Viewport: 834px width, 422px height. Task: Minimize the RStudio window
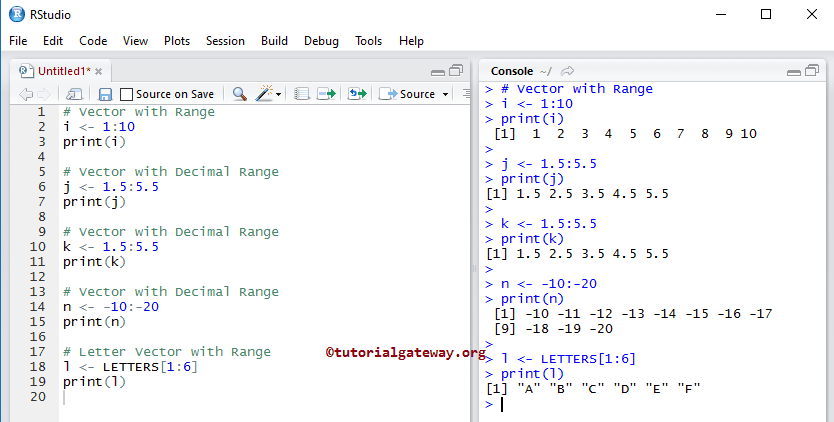pos(721,14)
